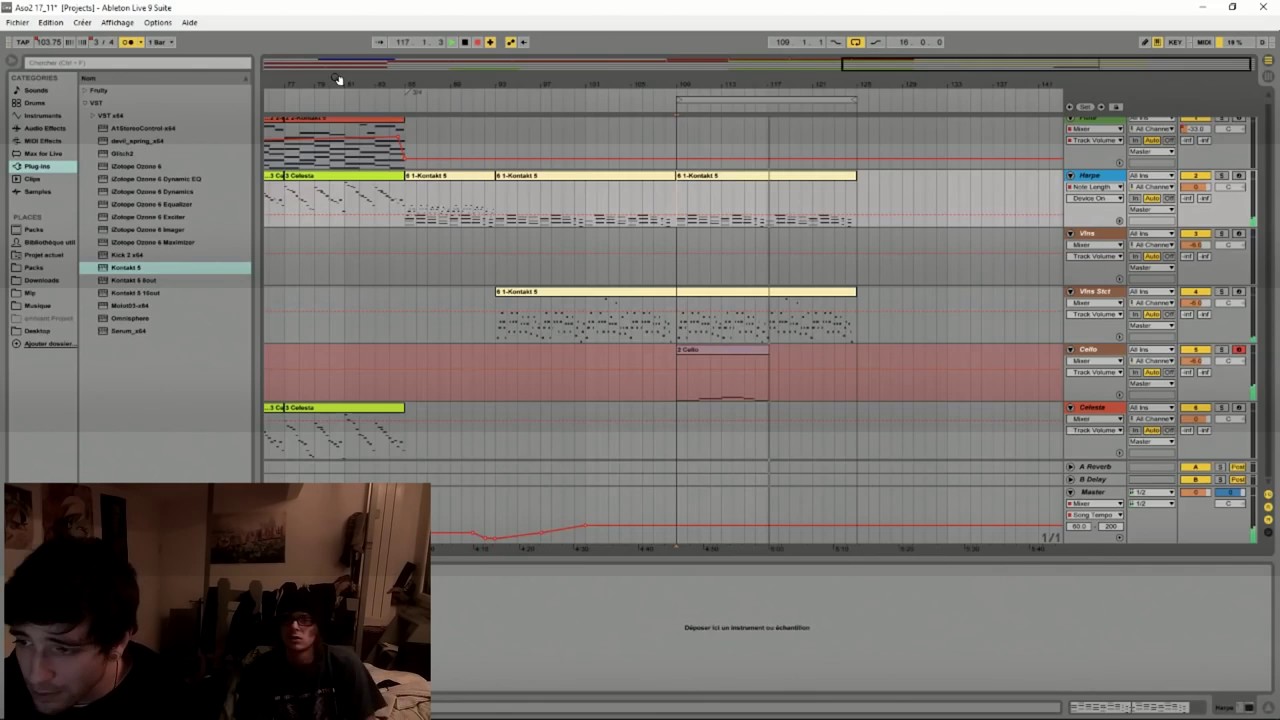Open the 1 Bar quantization dropdown
The image size is (1280, 720).
pyautogui.click(x=160, y=42)
